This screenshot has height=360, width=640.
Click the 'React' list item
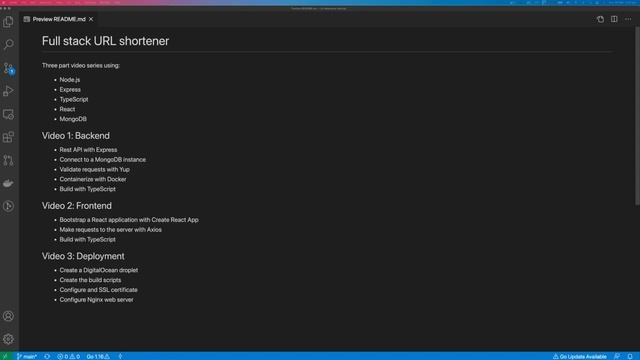[67, 109]
